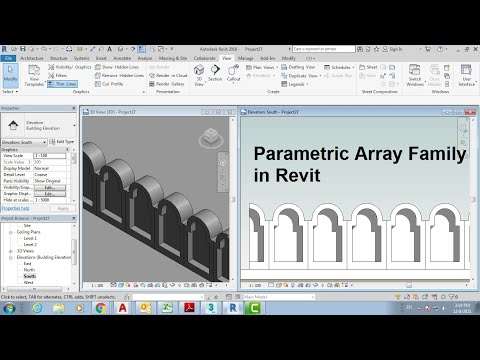Select the South elevation in browser
This screenshot has width=480, height=360.
[x=30, y=276]
